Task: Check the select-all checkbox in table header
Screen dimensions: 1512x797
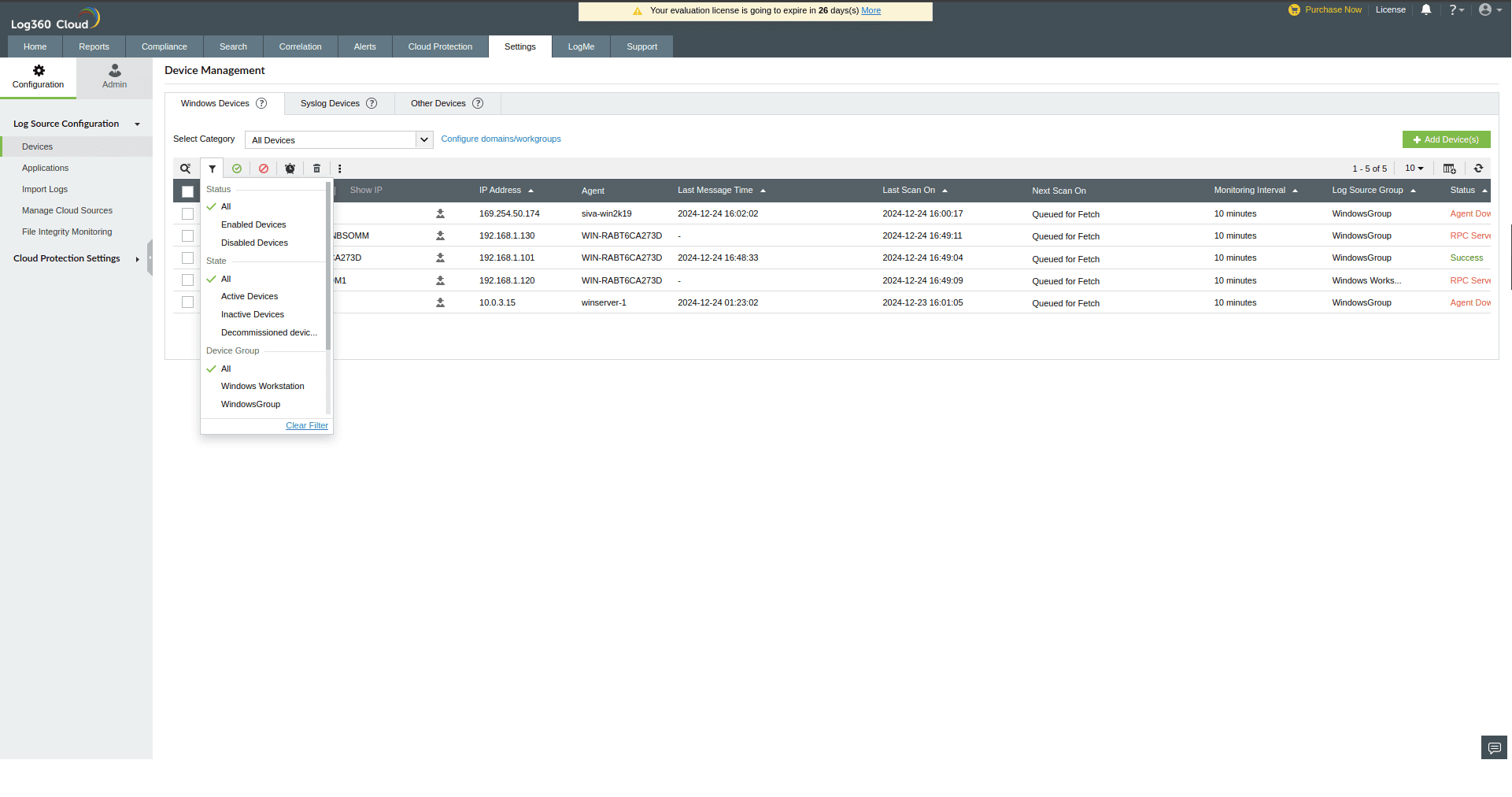Action: (187, 191)
